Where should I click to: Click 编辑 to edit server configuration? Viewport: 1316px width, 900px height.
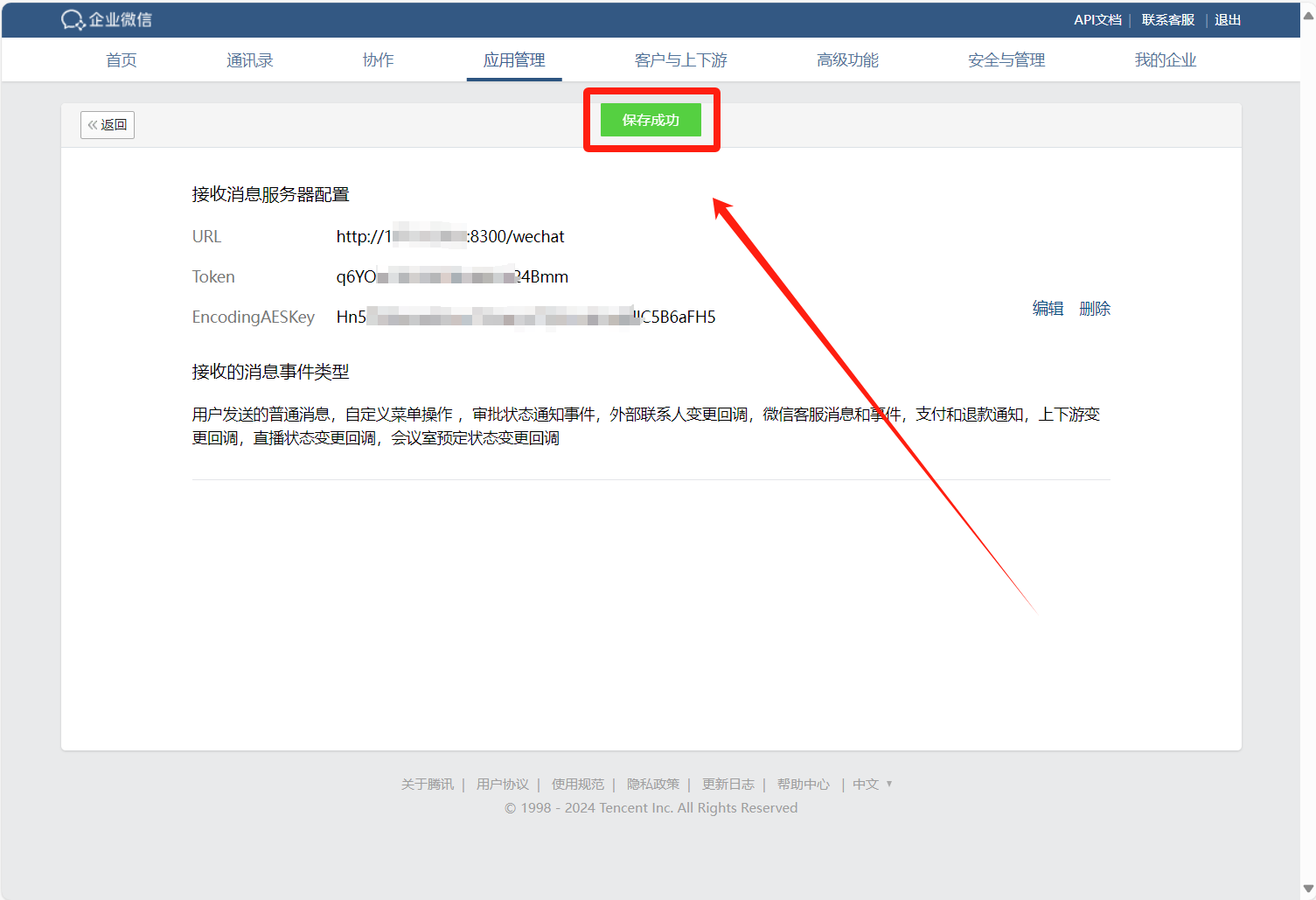tap(1048, 309)
